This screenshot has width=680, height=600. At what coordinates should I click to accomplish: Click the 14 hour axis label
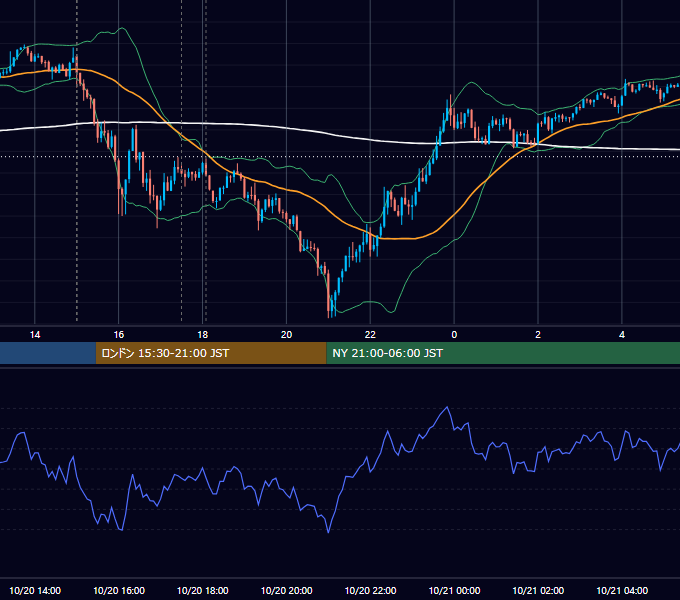(x=35, y=334)
